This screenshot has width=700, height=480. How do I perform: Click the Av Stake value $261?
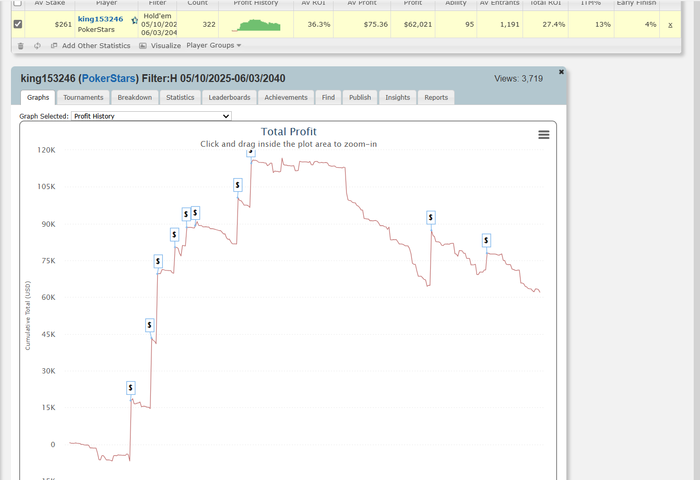tap(63, 25)
